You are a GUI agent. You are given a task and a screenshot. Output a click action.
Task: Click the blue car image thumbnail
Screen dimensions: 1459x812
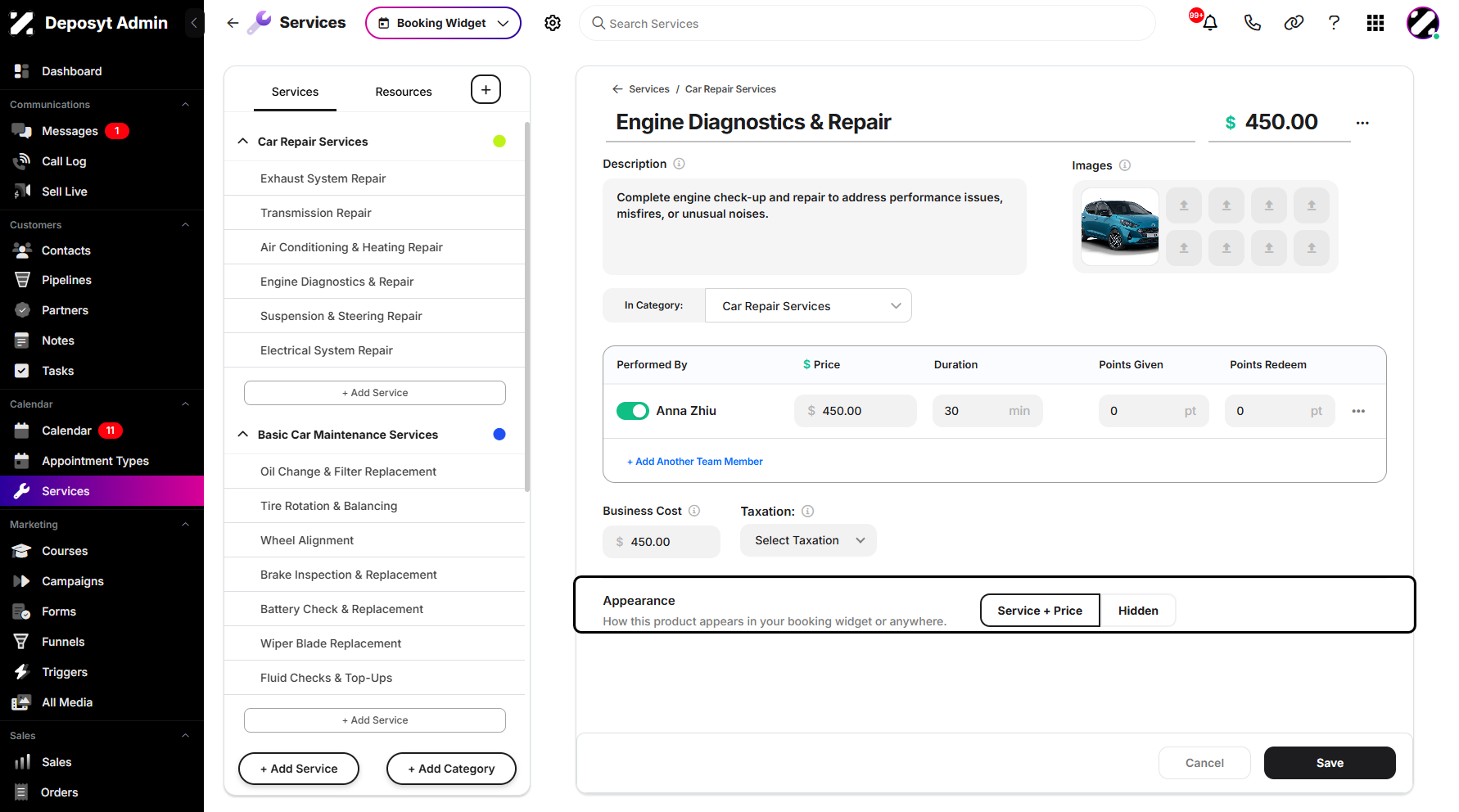click(1119, 227)
